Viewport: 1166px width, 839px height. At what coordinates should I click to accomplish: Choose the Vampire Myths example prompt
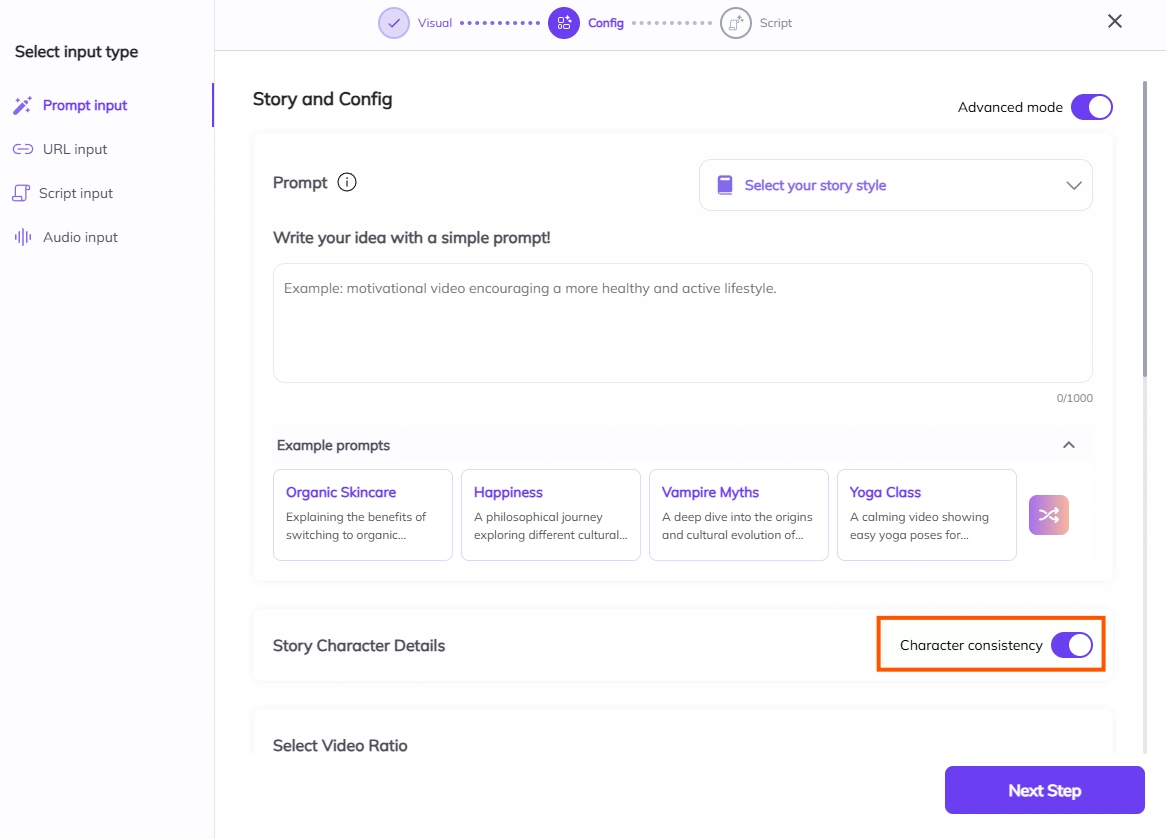[x=739, y=515]
